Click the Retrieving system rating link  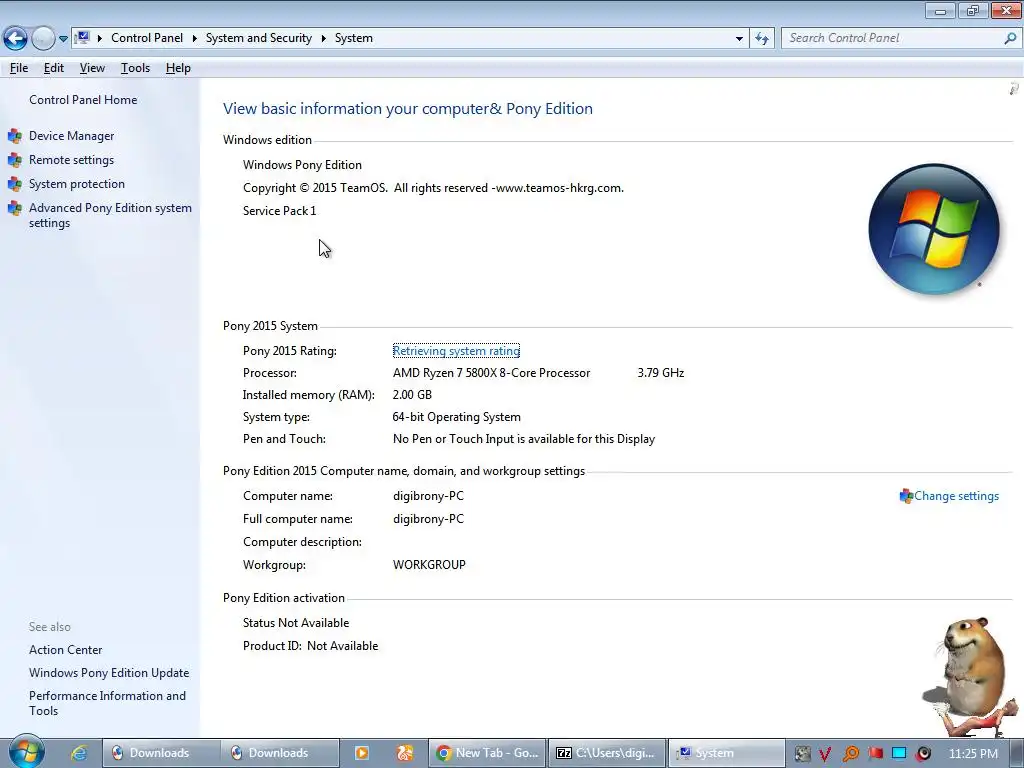click(456, 351)
